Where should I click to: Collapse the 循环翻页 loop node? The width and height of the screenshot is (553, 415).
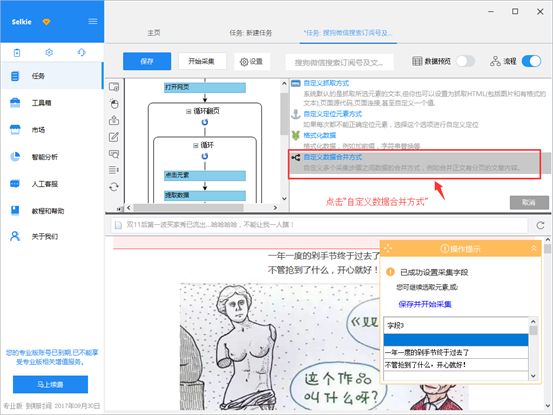[x=188, y=111]
